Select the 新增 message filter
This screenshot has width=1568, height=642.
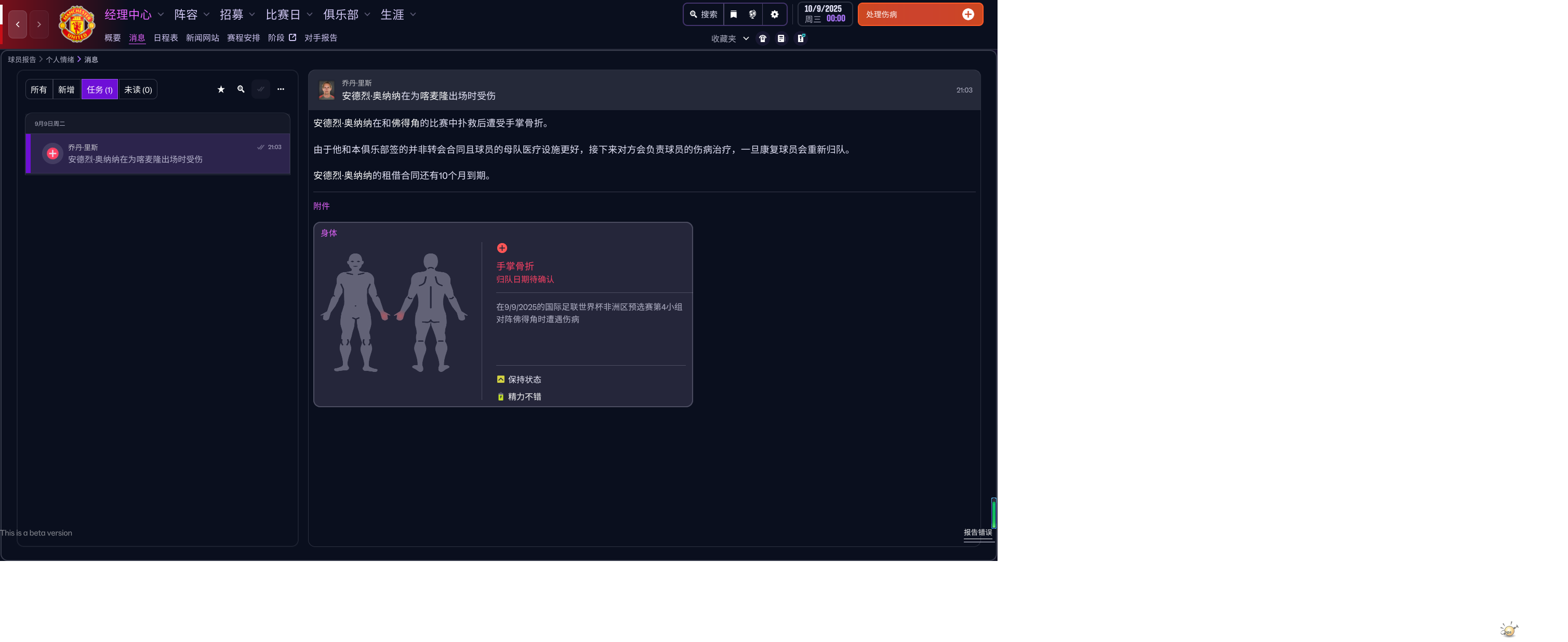click(66, 89)
